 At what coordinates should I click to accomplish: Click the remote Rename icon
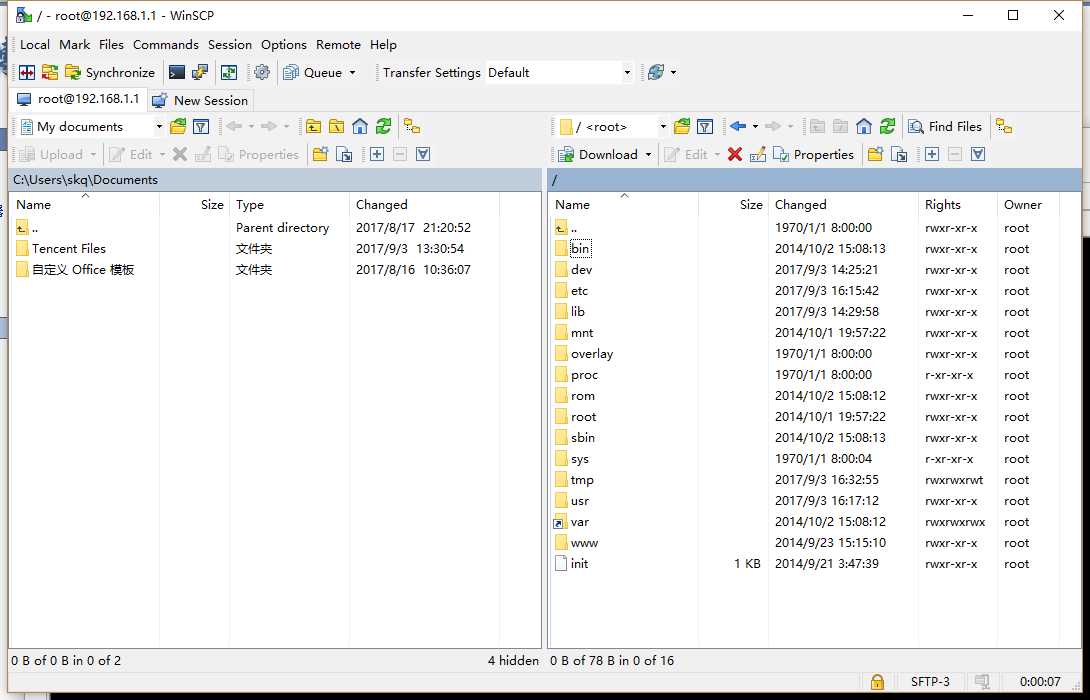click(x=758, y=154)
